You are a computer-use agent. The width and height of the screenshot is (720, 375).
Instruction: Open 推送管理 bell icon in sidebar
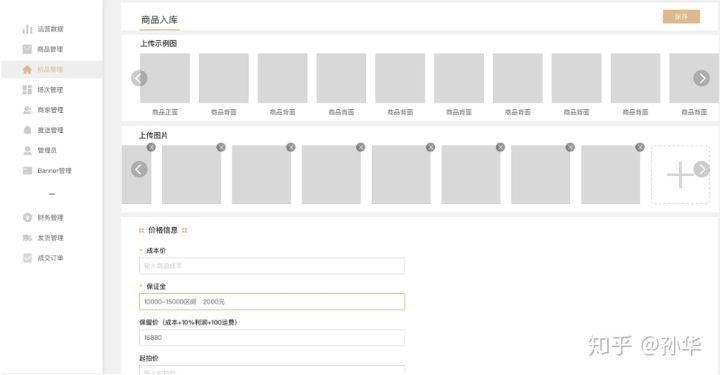(x=27, y=130)
